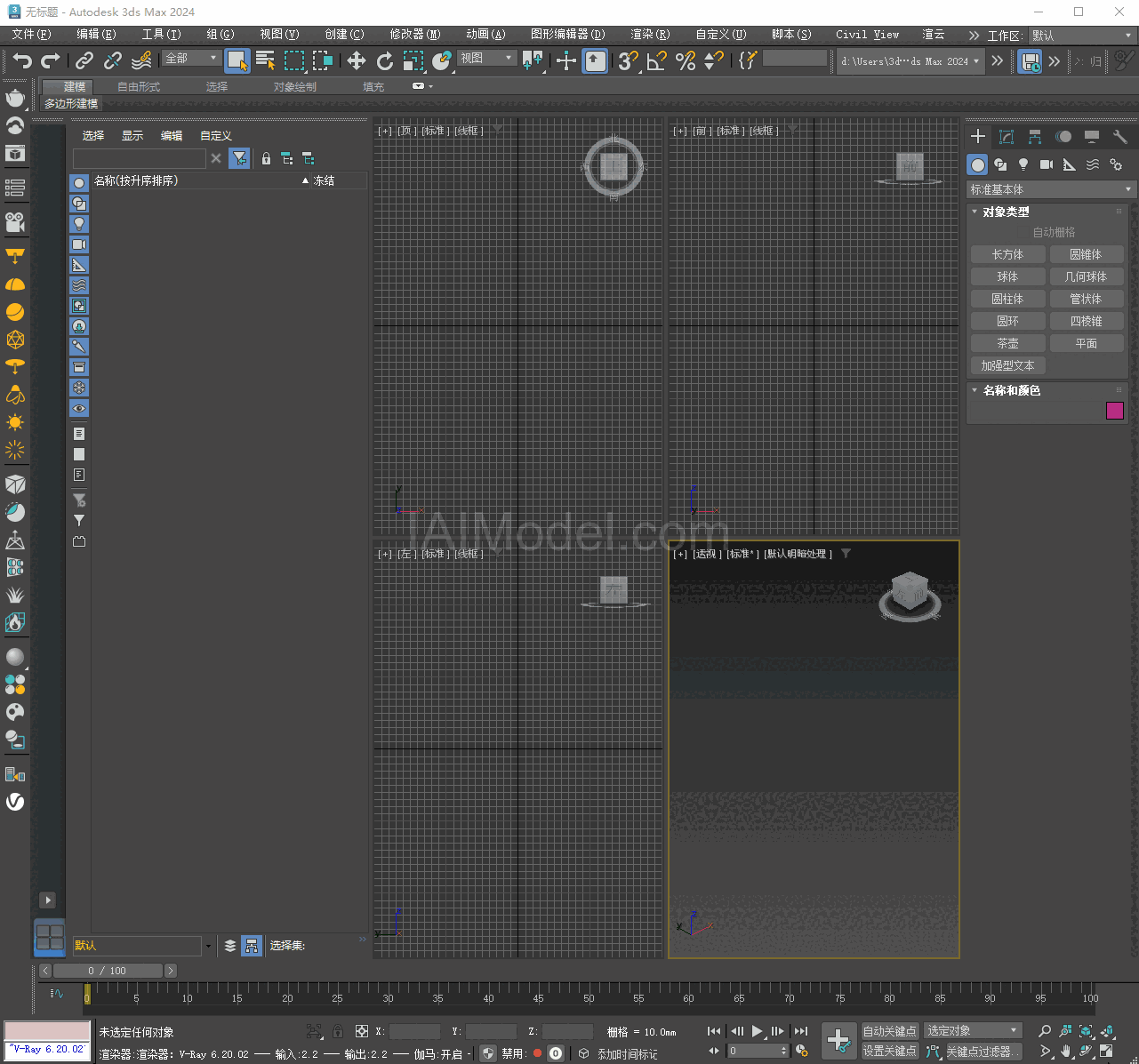The height and width of the screenshot is (1064, 1139).
Task: Click the scene explorer search field
Action: point(139,158)
